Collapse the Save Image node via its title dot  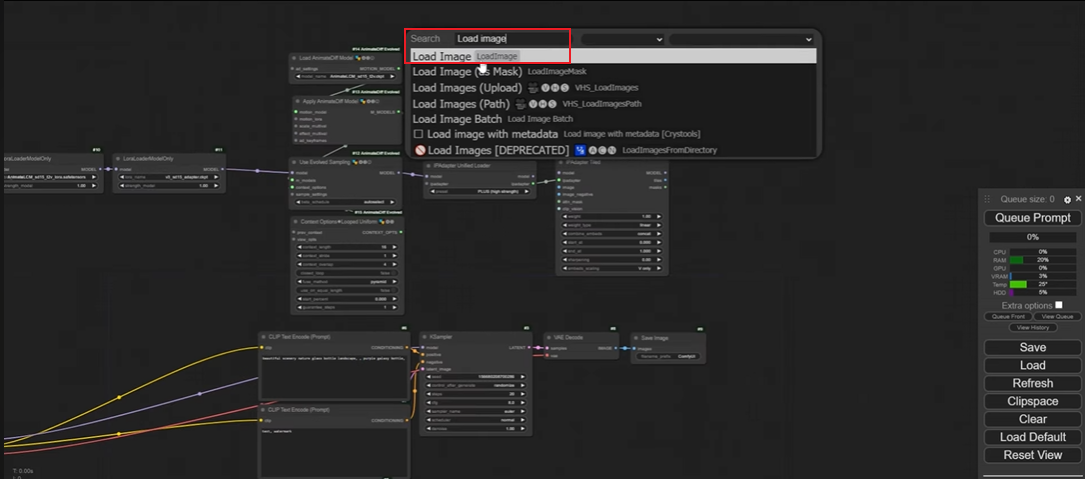pyautogui.click(x=636, y=337)
